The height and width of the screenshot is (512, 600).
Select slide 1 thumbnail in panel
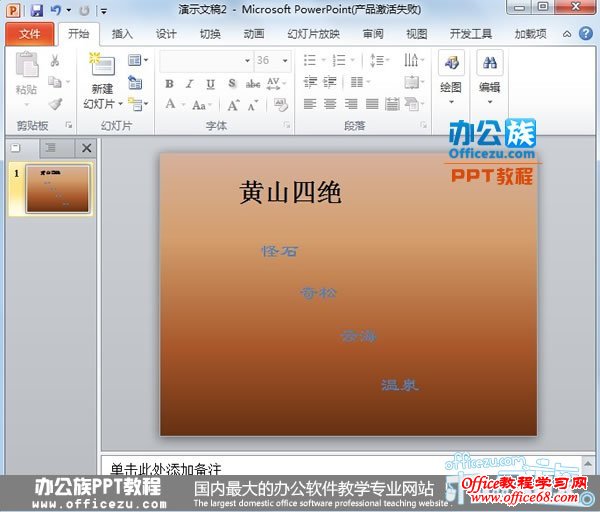[x=58, y=189]
